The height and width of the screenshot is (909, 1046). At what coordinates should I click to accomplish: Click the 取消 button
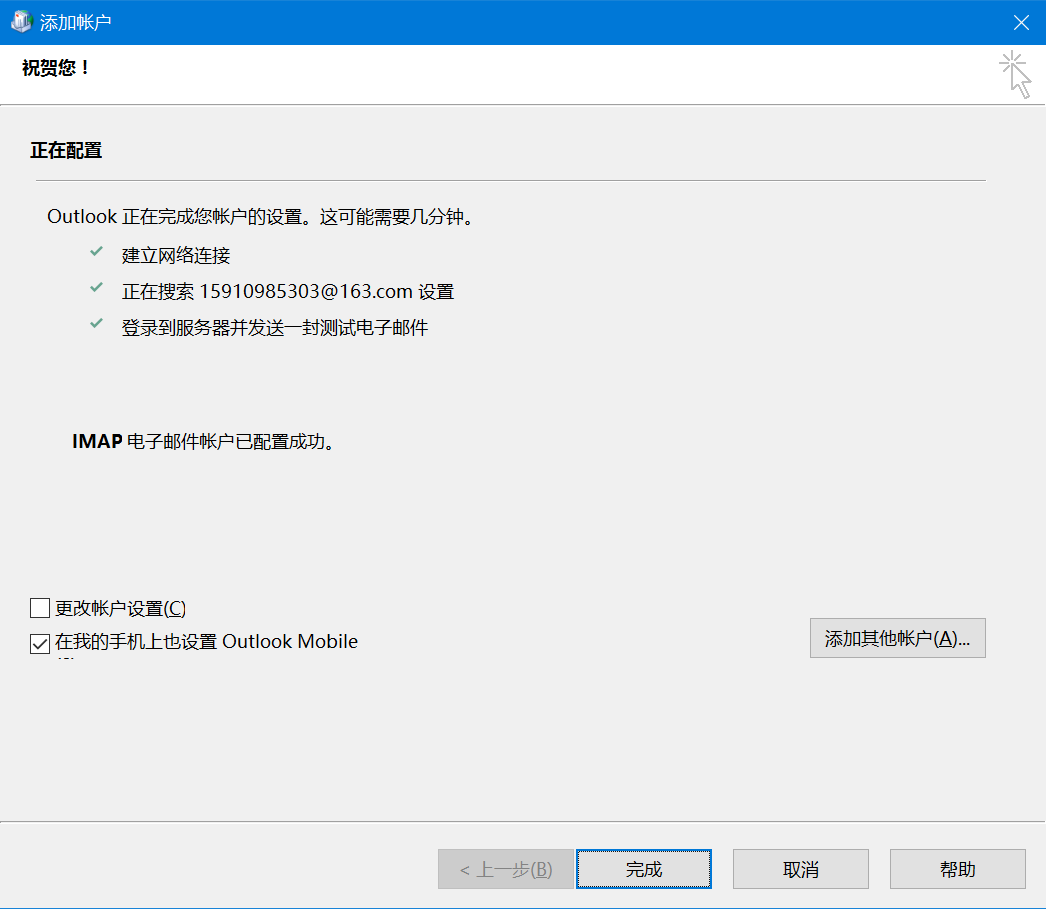click(801, 869)
